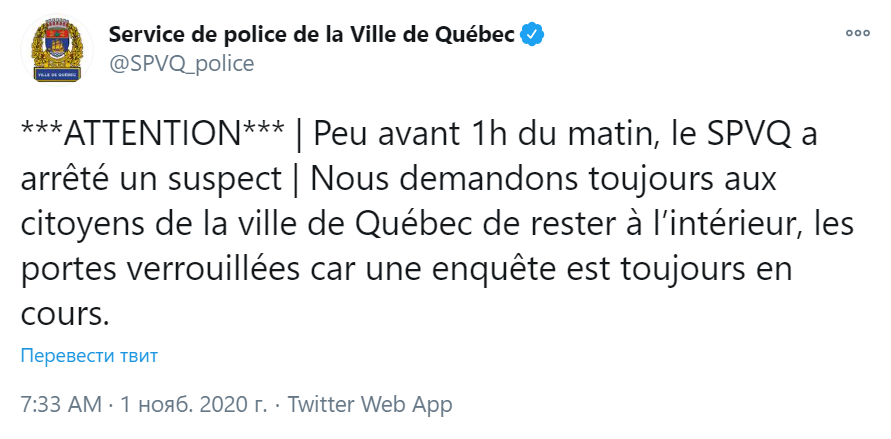
Task: Click the @SPVQ_police handle
Action: pos(181,64)
